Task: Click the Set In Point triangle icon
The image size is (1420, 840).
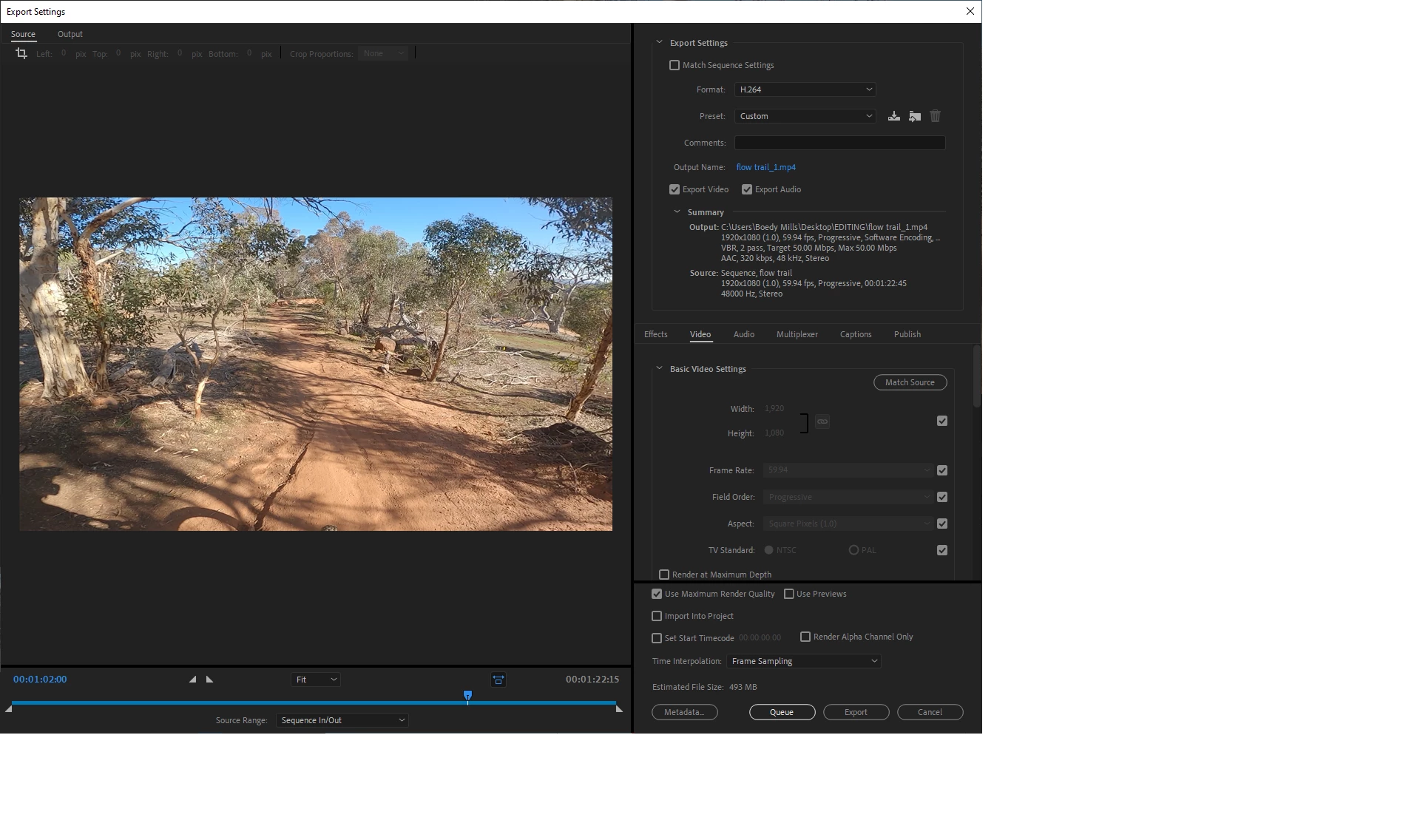Action: coord(192,680)
